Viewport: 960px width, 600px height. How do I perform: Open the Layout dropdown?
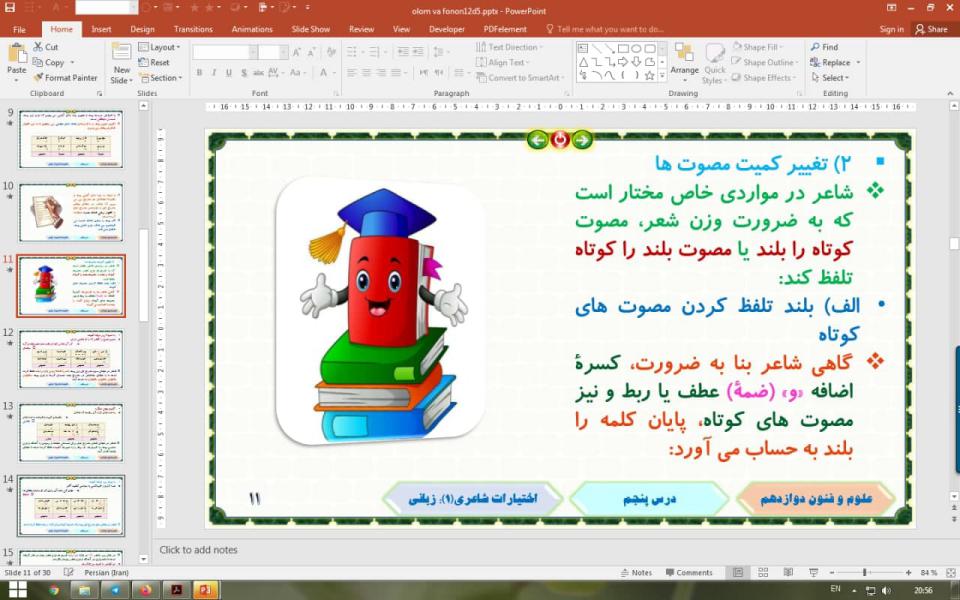pyautogui.click(x=159, y=47)
